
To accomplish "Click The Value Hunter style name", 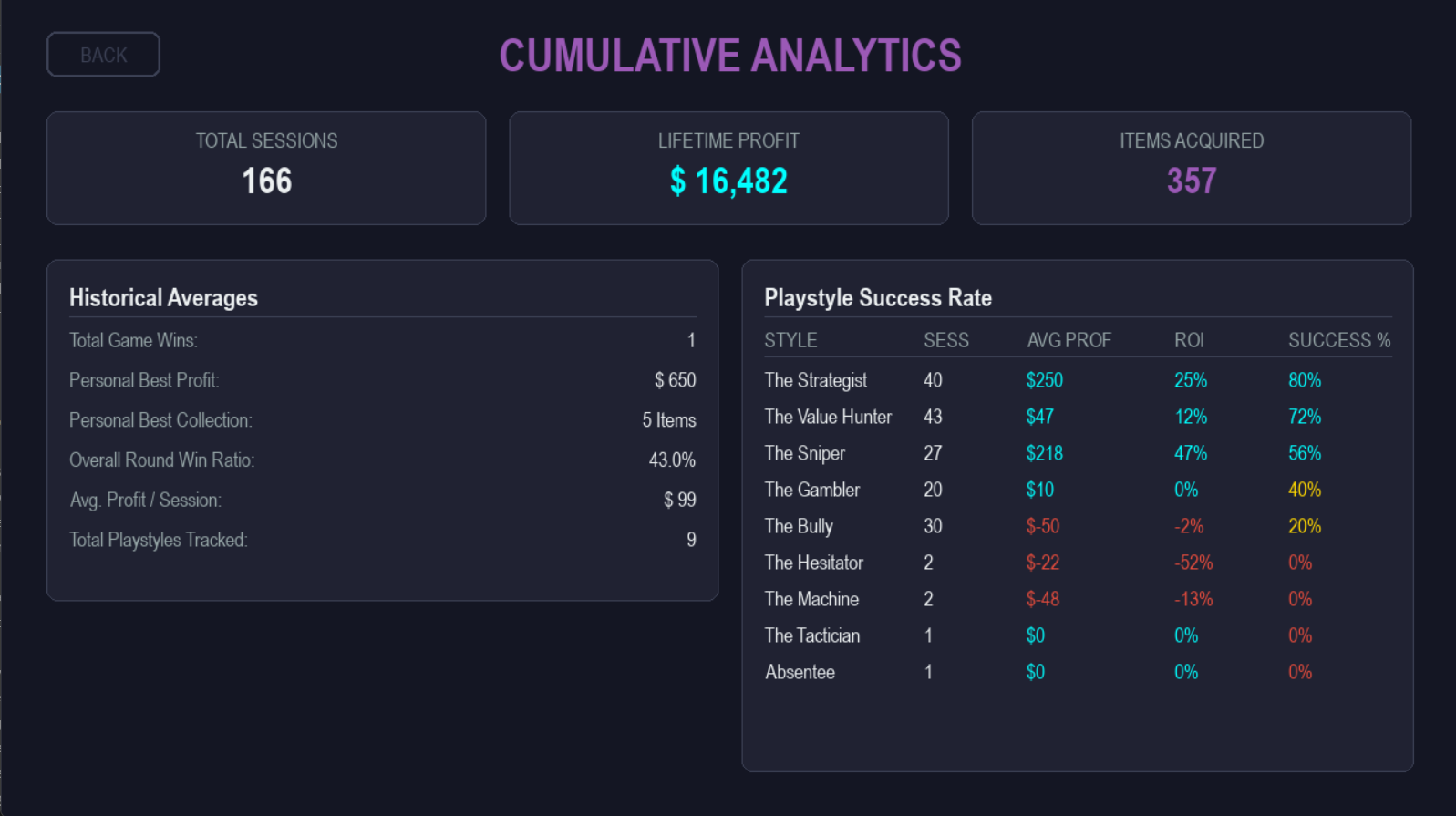I will tap(828, 417).
